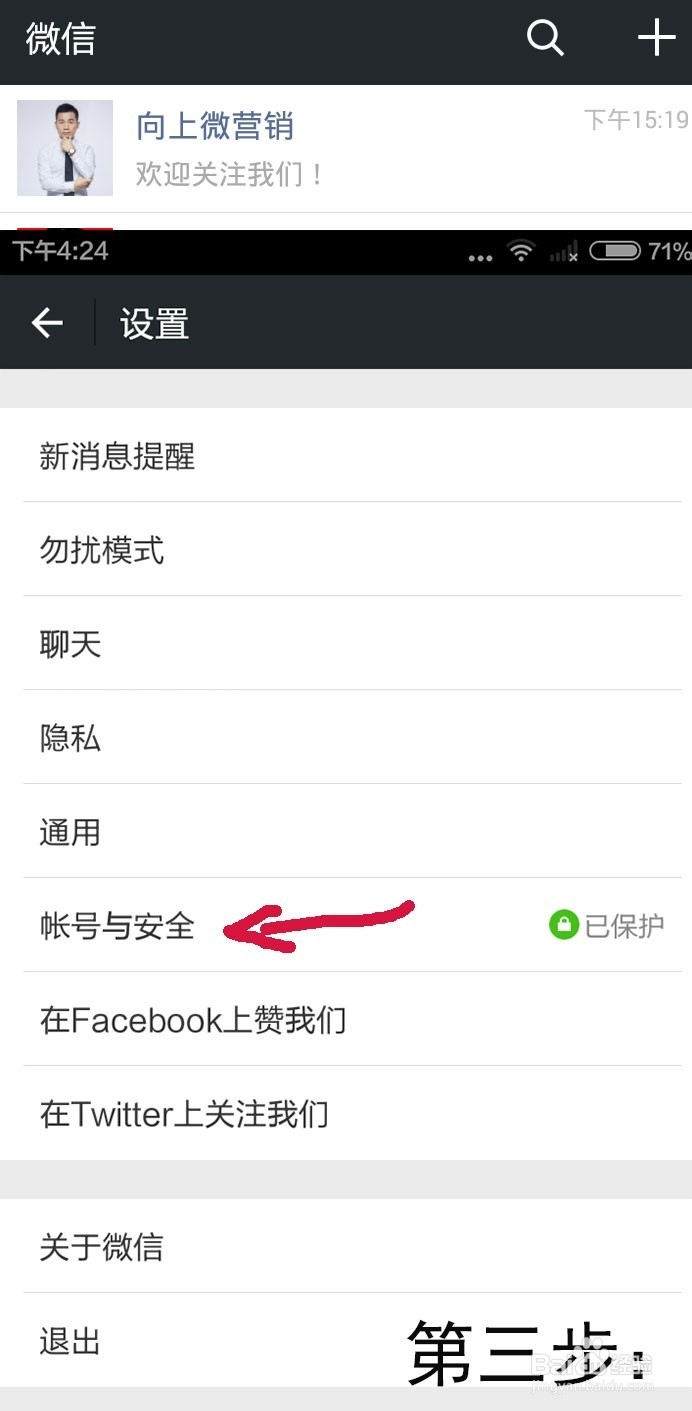
Task: Tap the cellular signal icon
Action: pyautogui.click(x=565, y=252)
